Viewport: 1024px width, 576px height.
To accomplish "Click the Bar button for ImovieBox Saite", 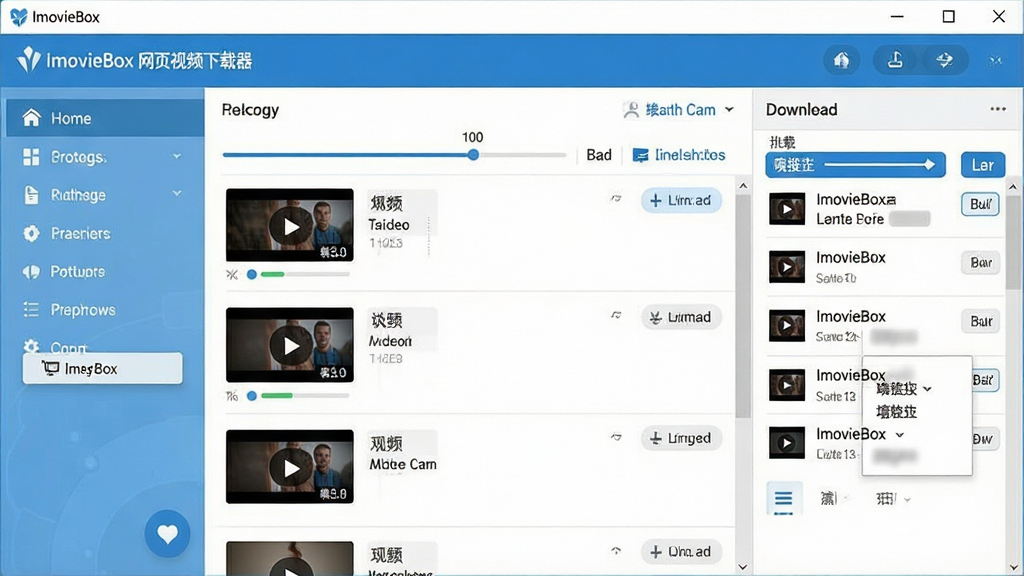I will pyautogui.click(x=980, y=263).
